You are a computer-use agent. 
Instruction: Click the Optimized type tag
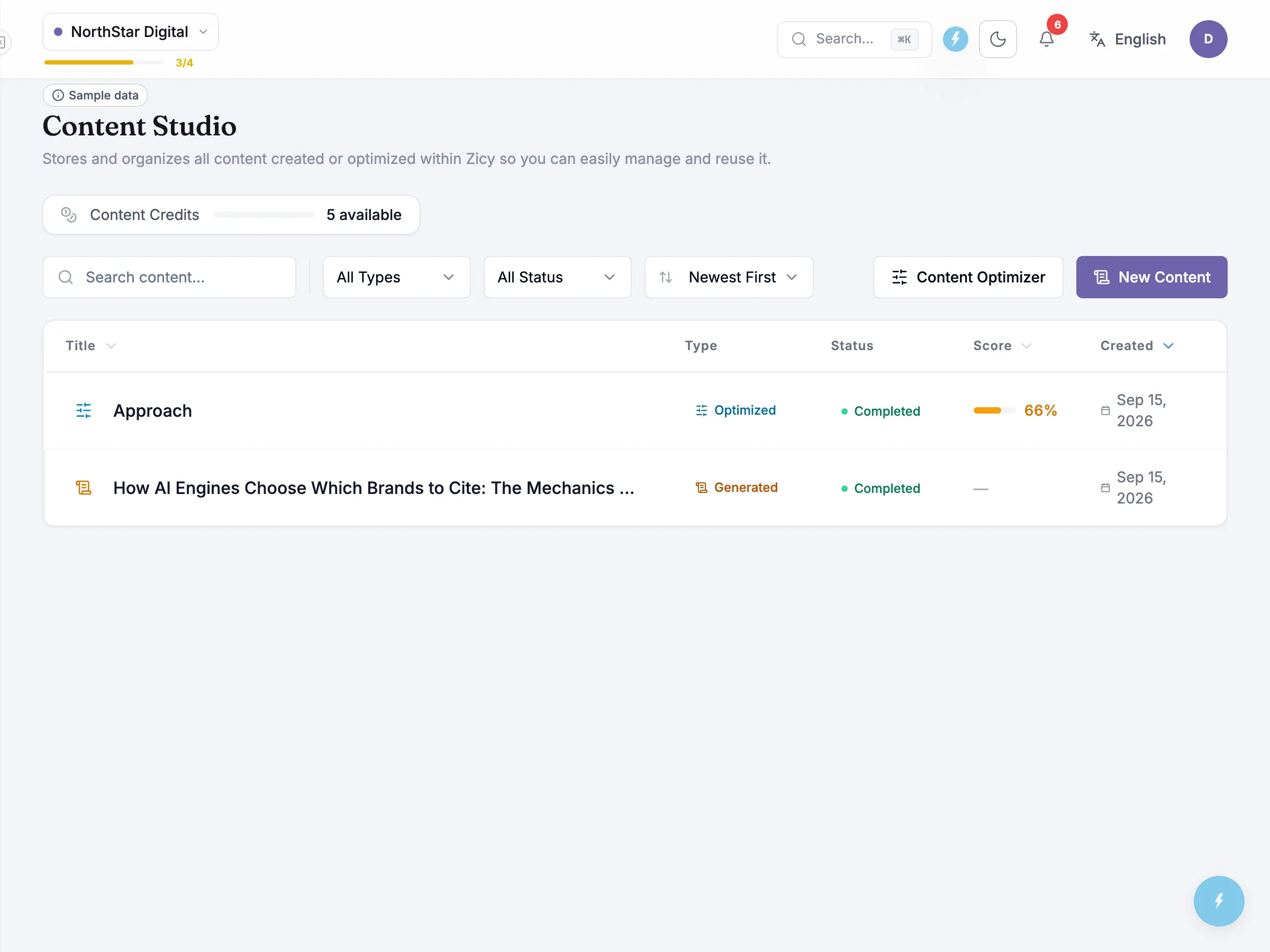pyautogui.click(x=736, y=410)
